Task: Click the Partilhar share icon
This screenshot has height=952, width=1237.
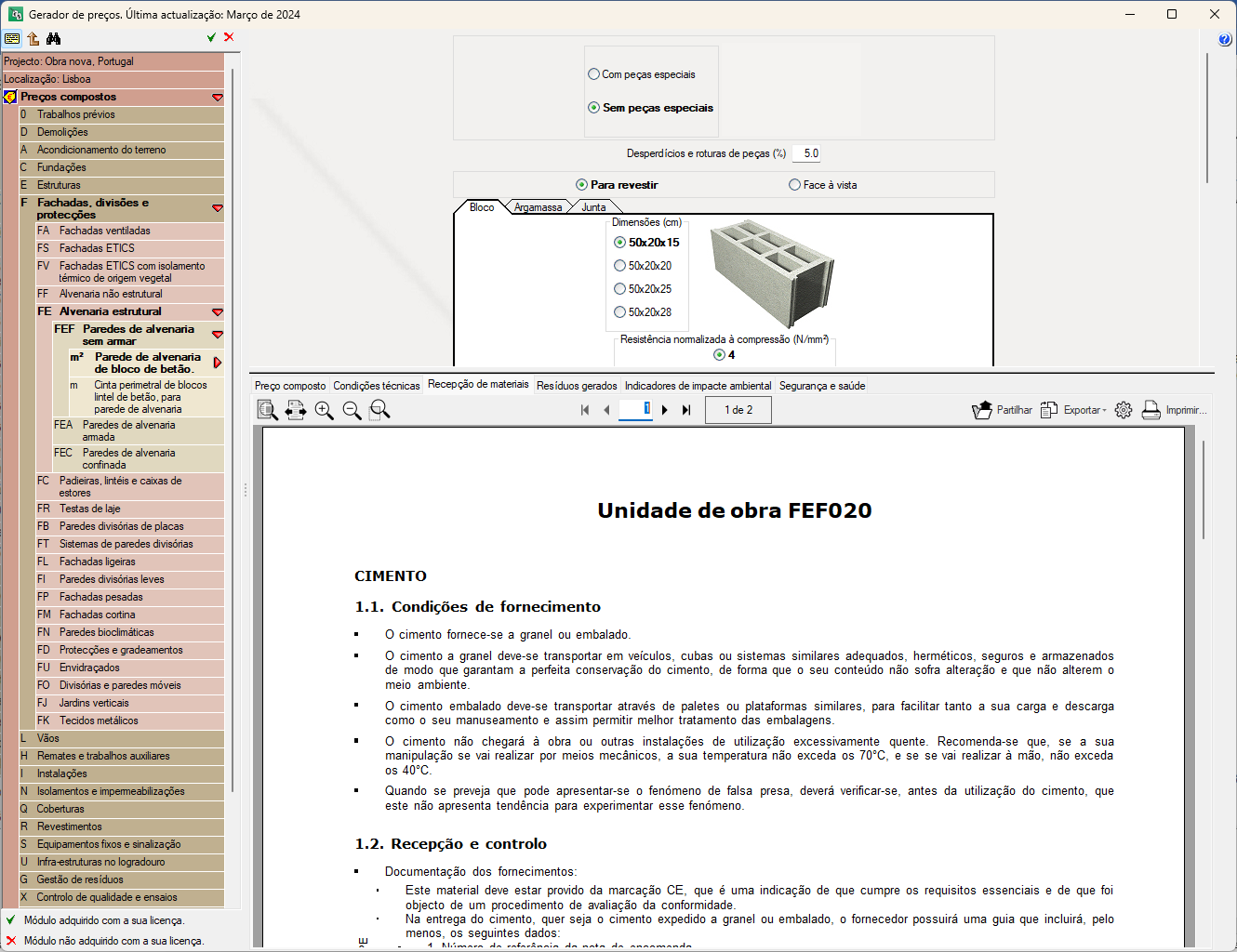Action: (982, 410)
